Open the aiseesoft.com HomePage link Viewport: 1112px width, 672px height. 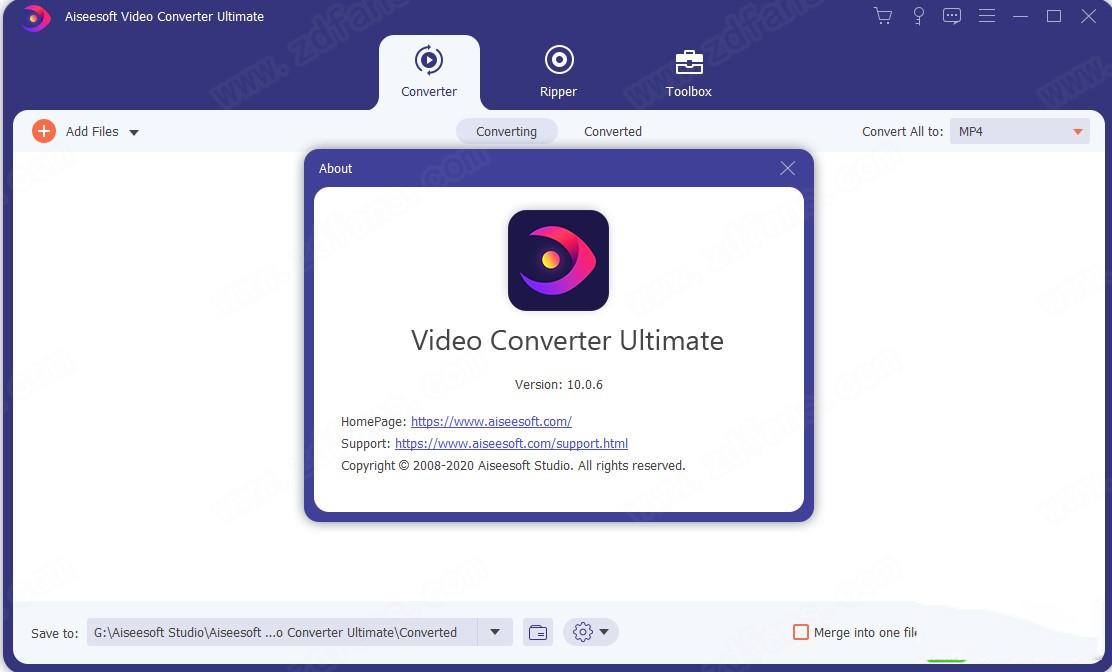(491, 421)
